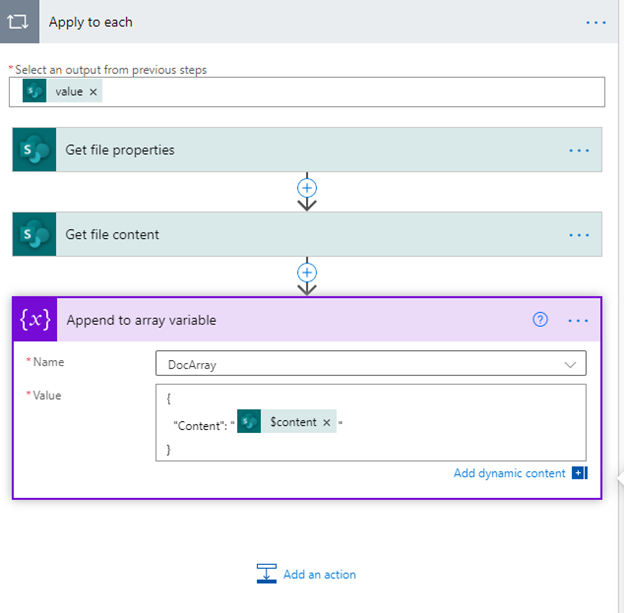624x613 pixels.
Task: Open Get file content options menu
Action: tap(579, 235)
